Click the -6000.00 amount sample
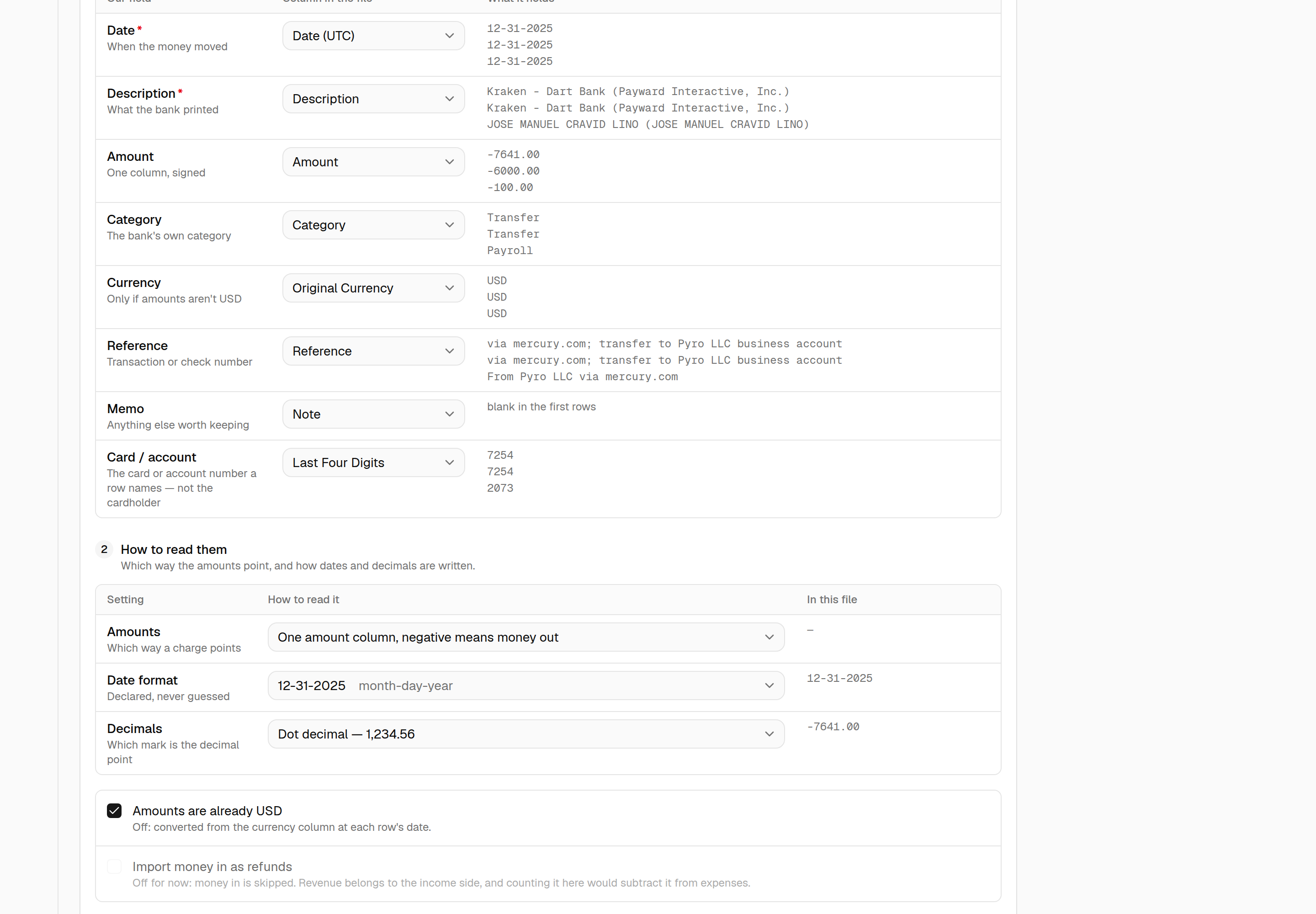1316x914 pixels. tap(513, 170)
